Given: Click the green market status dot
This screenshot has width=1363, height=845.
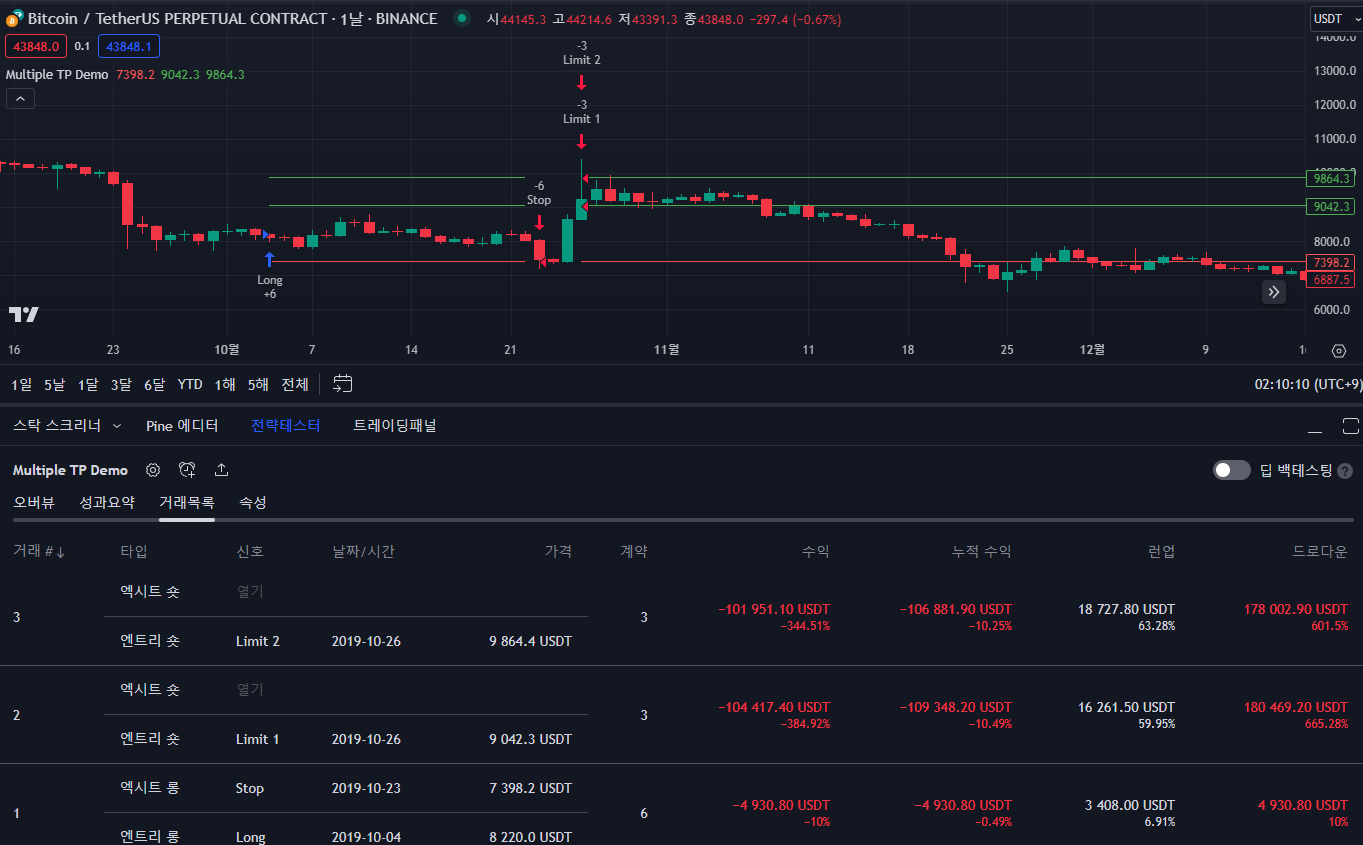Looking at the screenshot, I should [x=461, y=18].
